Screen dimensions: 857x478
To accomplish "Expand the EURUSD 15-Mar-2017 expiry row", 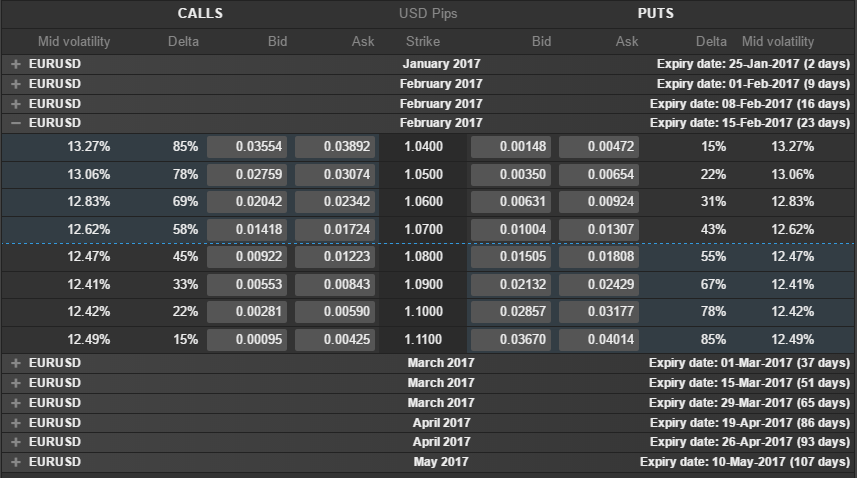I will (x=15, y=383).
